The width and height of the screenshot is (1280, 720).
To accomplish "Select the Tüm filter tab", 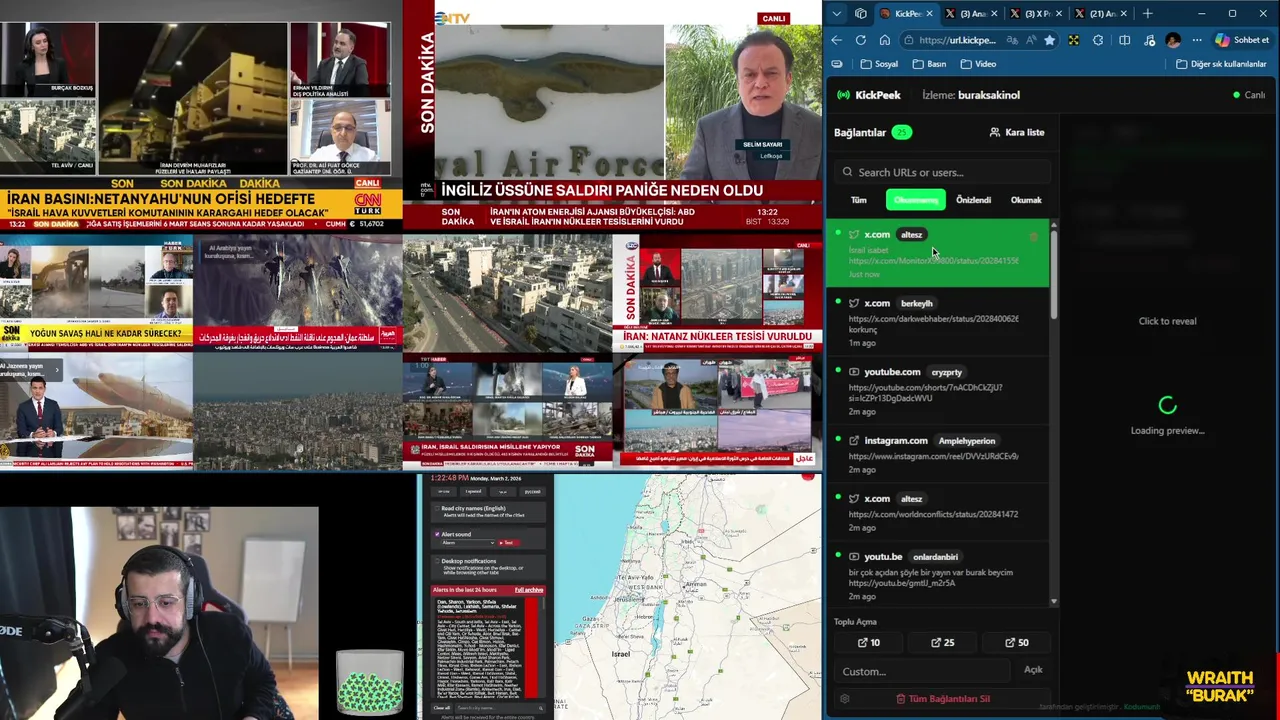I will pos(858,200).
